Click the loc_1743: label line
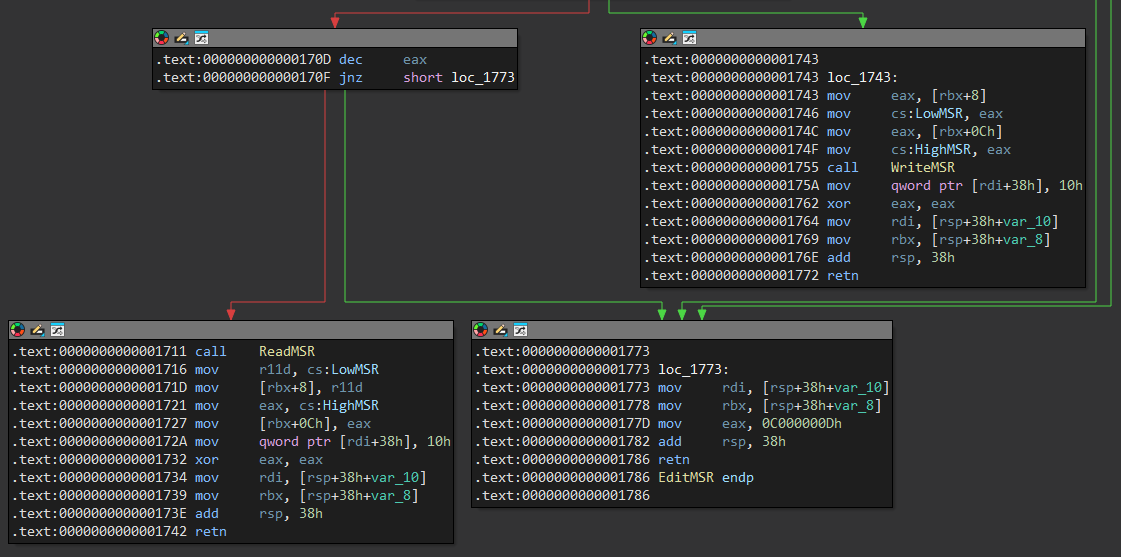The image size is (1121, 557). point(861,78)
